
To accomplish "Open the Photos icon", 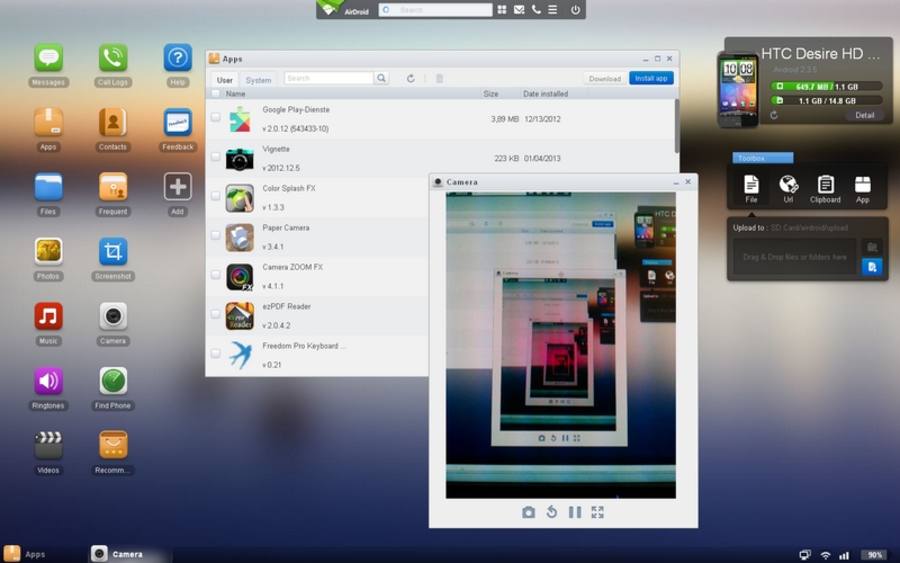I will (48, 251).
